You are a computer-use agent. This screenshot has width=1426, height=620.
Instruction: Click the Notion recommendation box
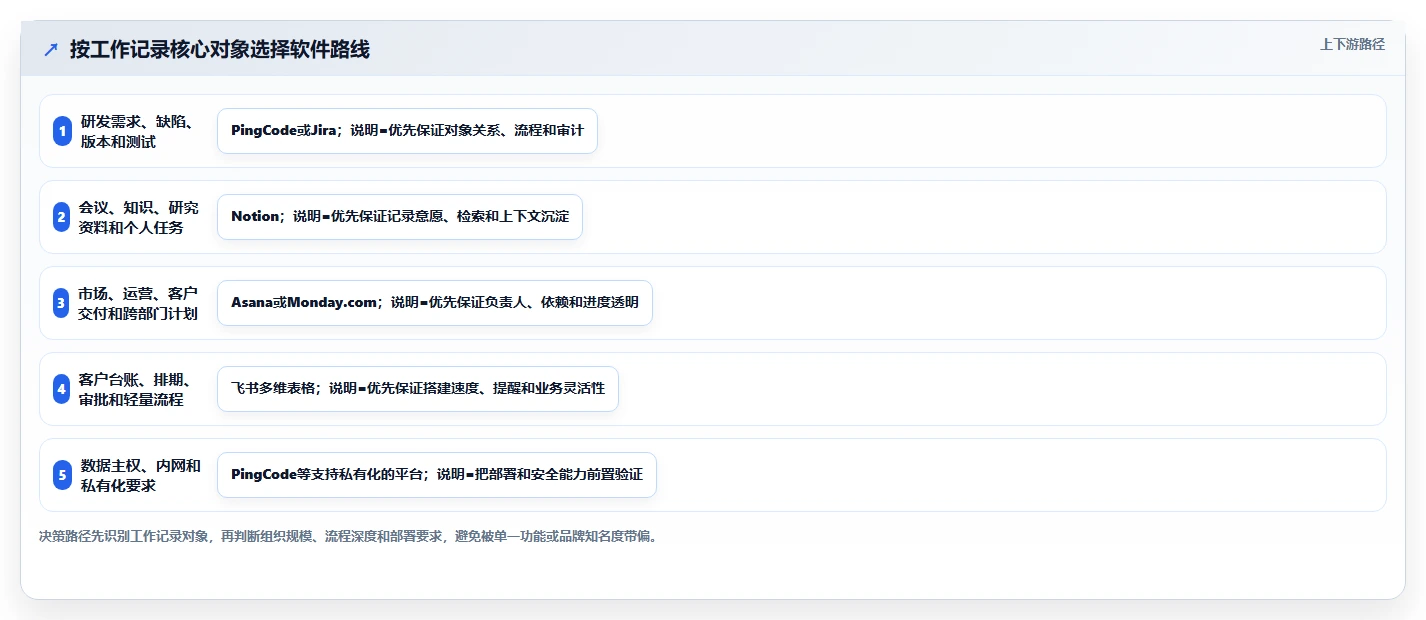pyautogui.click(x=400, y=217)
